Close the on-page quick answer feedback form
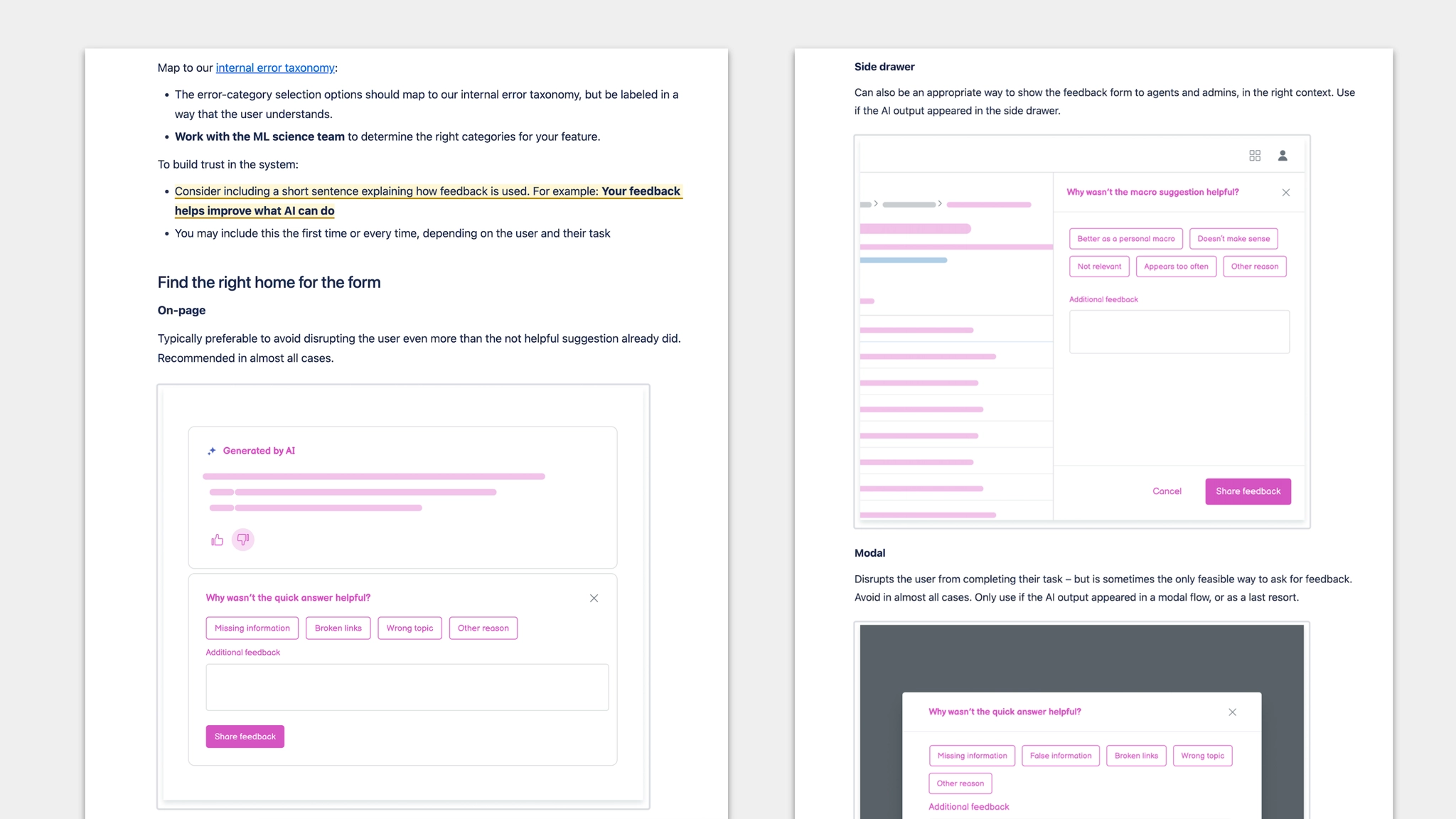This screenshot has height=819, width=1456. point(594,599)
